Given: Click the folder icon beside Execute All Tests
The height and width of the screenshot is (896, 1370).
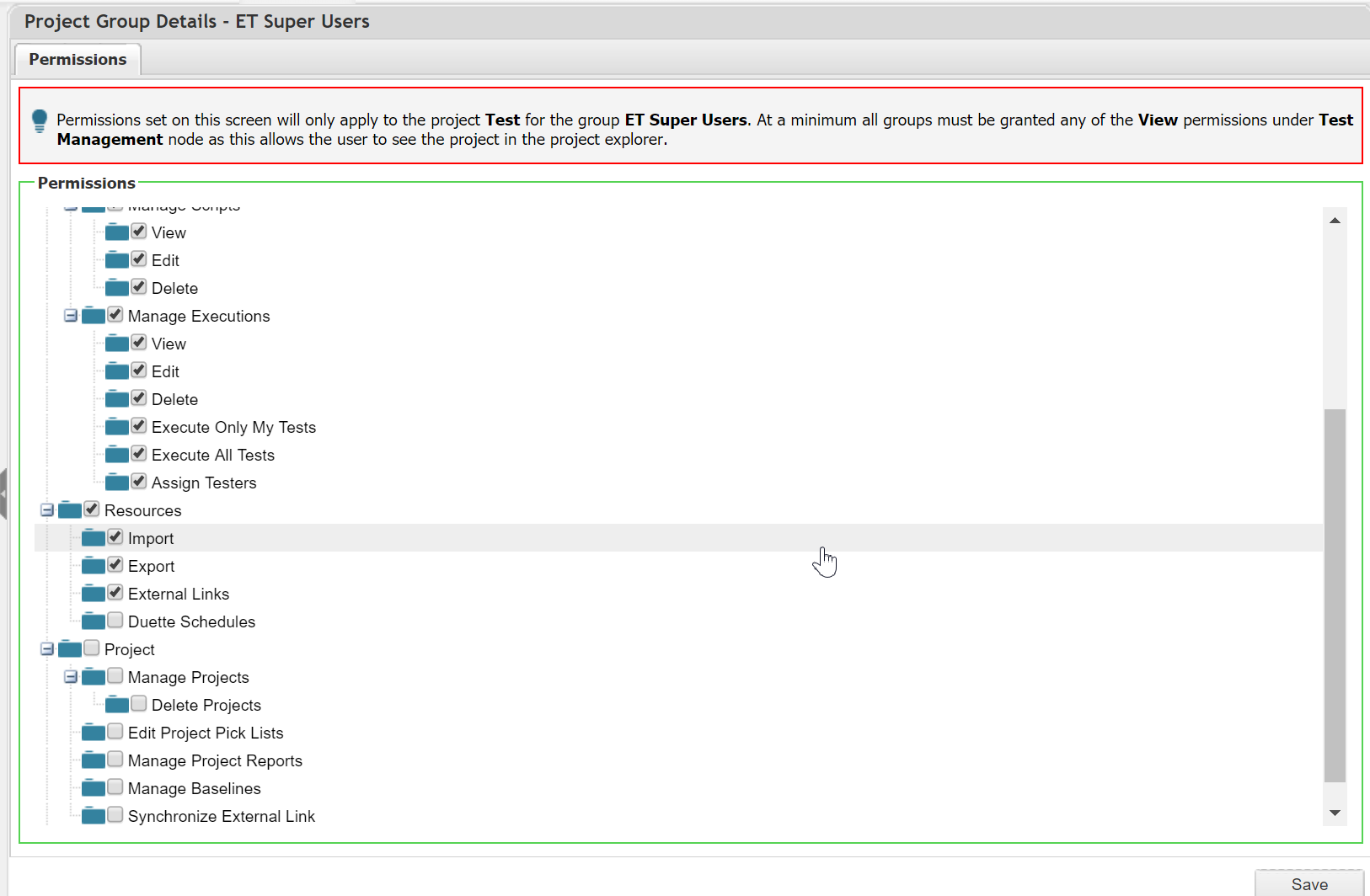Looking at the screenshot, I should [117, 455].
